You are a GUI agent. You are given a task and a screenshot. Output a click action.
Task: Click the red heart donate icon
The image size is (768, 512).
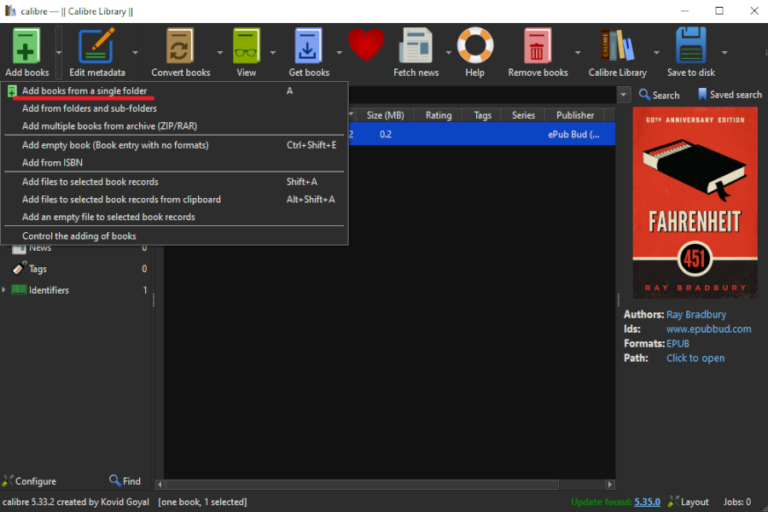[366, 46]
